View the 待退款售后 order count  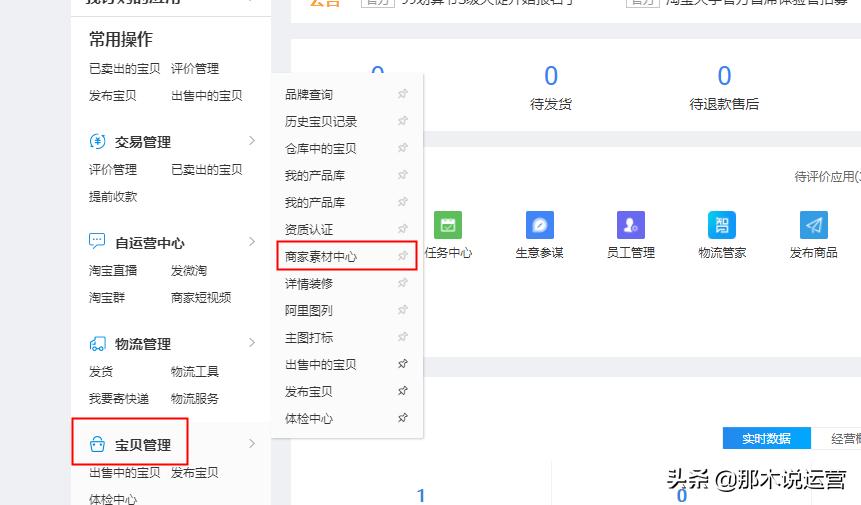(x=724, y=76)
